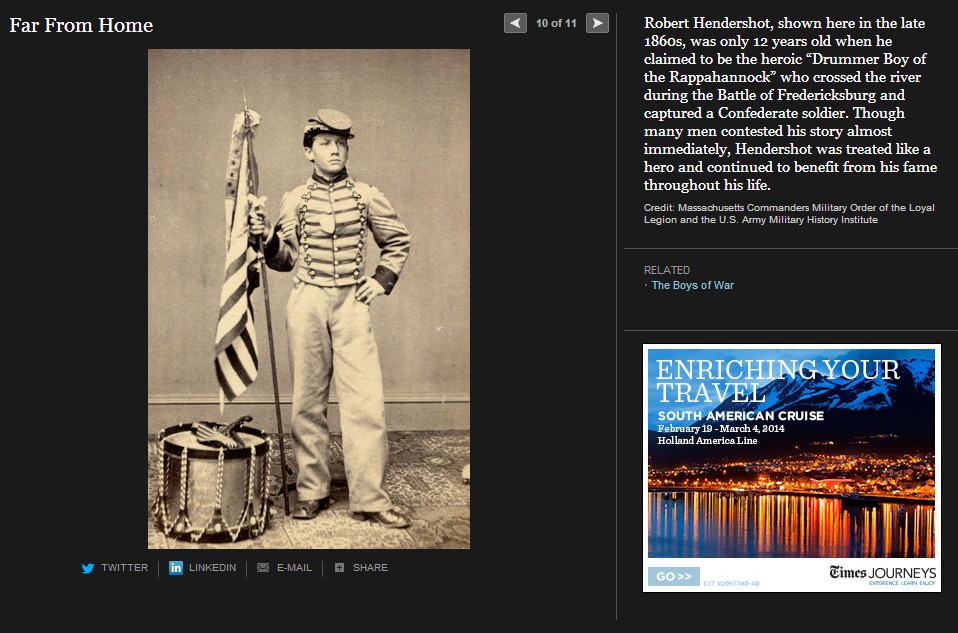Click the Twitter bird icon
This screenshot has width=958, height=633.
(88, 568)
